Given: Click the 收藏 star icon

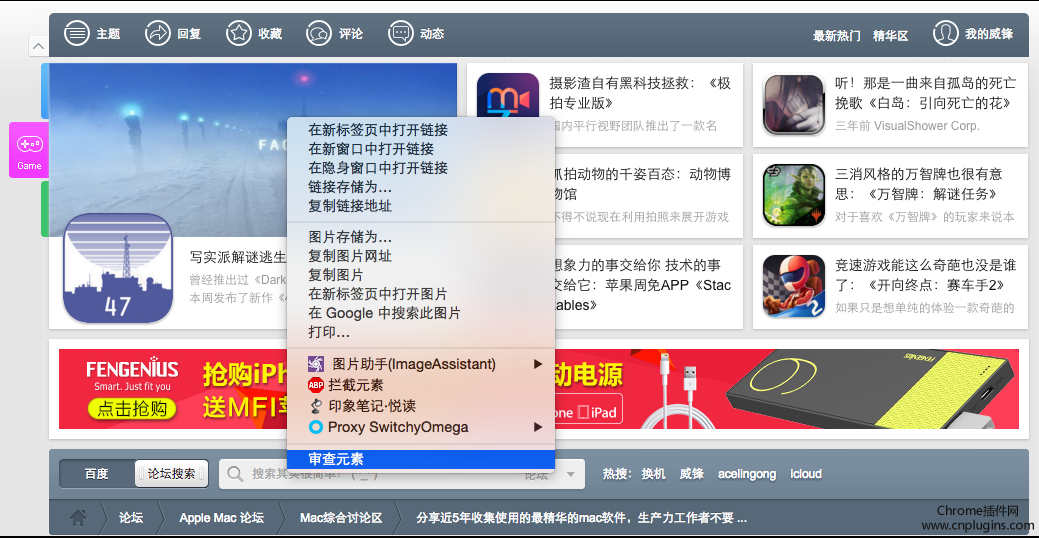Looking at the screenshot, I should 239,33.
